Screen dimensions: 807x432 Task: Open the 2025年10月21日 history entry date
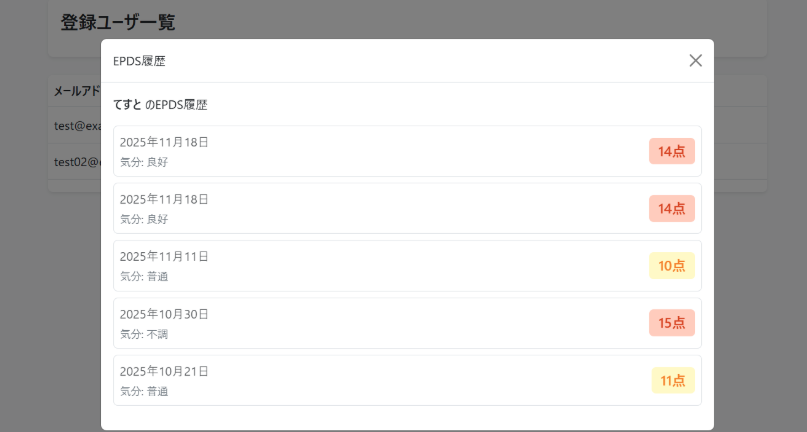coord(164,371)
